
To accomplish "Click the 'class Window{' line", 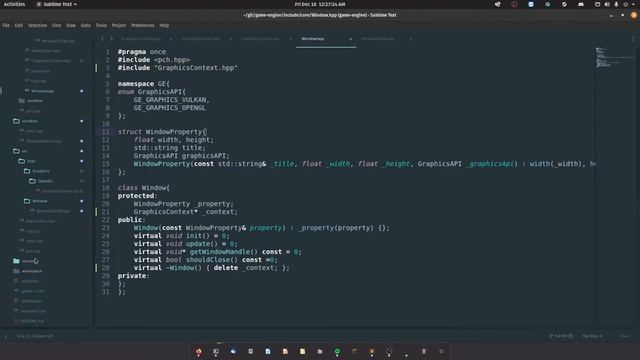I will coord(144,188).
